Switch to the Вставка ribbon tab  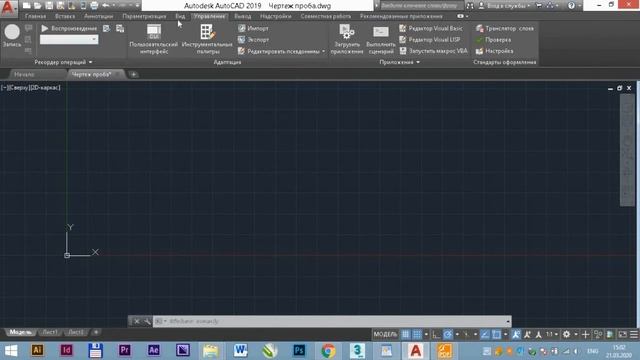pos(65,16)
